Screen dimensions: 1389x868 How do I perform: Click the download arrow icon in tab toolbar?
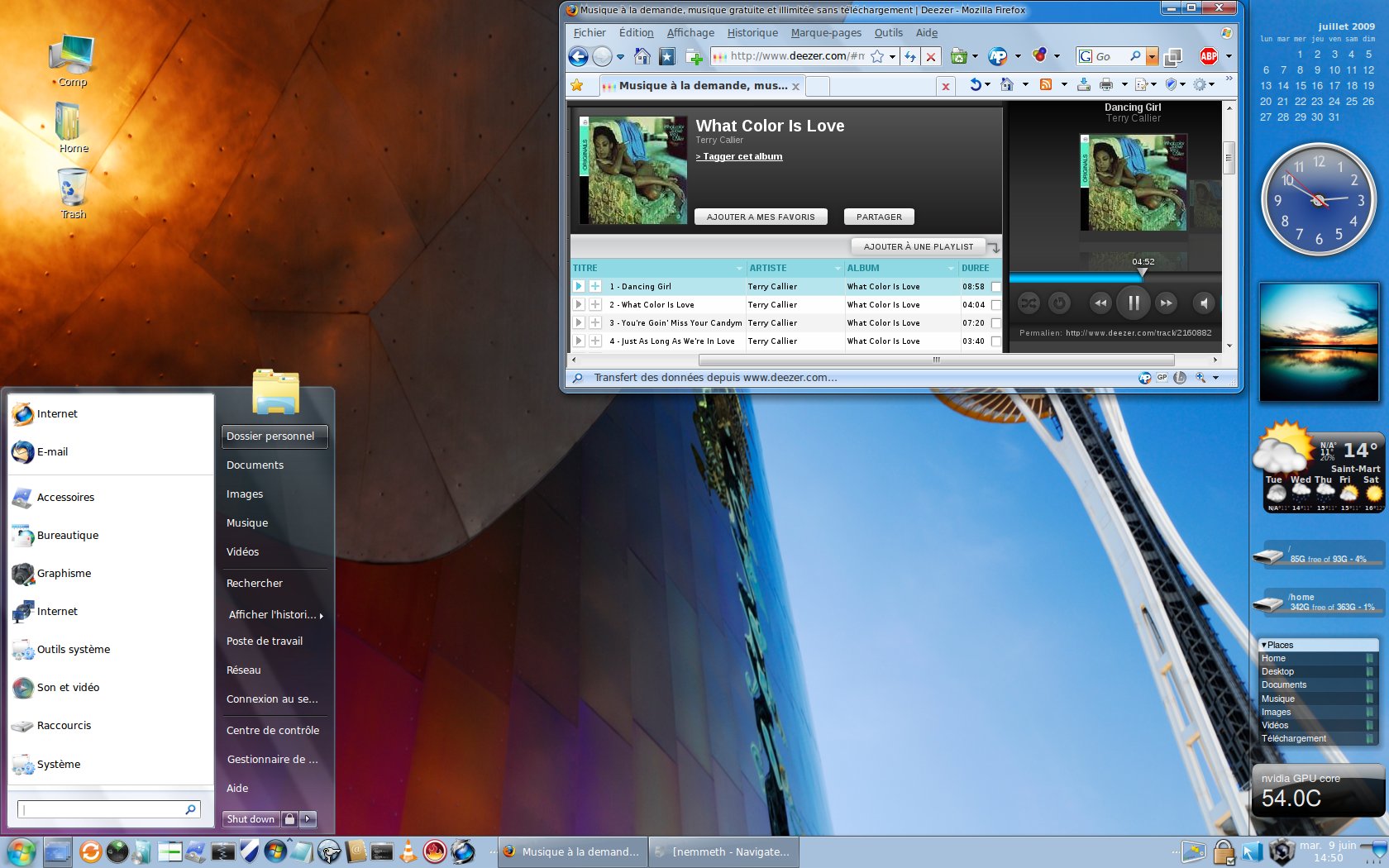pyautogui.click(x=1083, y=84)
